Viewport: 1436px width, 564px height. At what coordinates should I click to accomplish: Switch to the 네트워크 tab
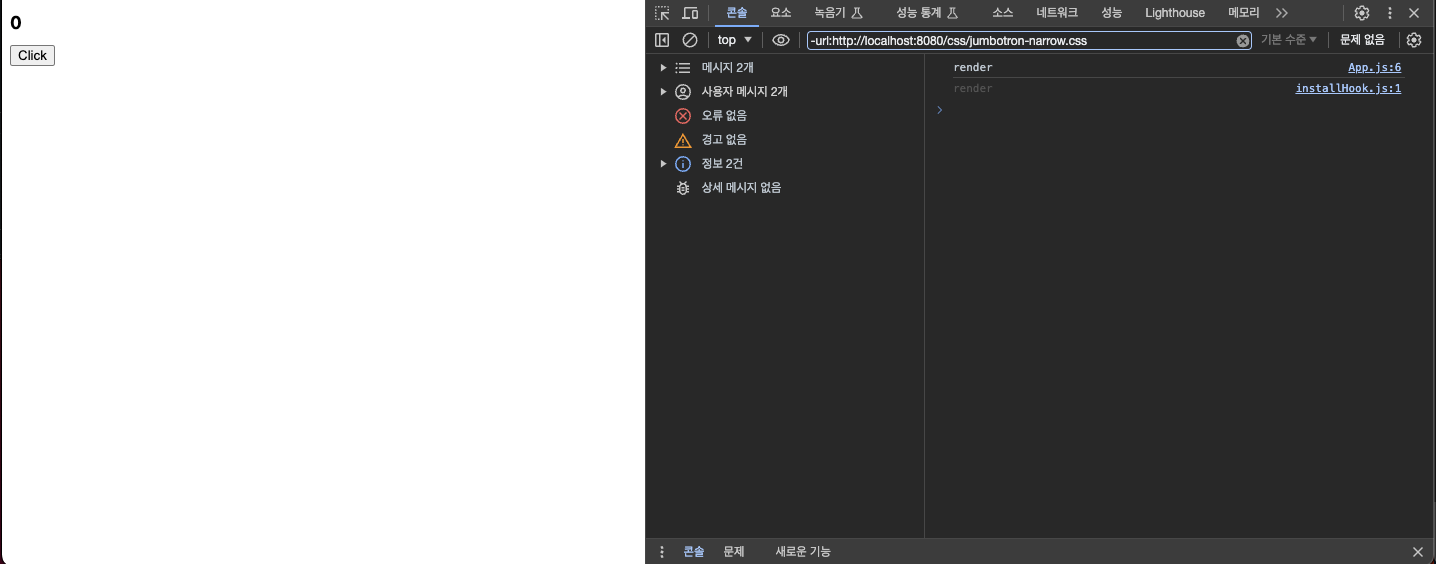tap(1057, 13)
